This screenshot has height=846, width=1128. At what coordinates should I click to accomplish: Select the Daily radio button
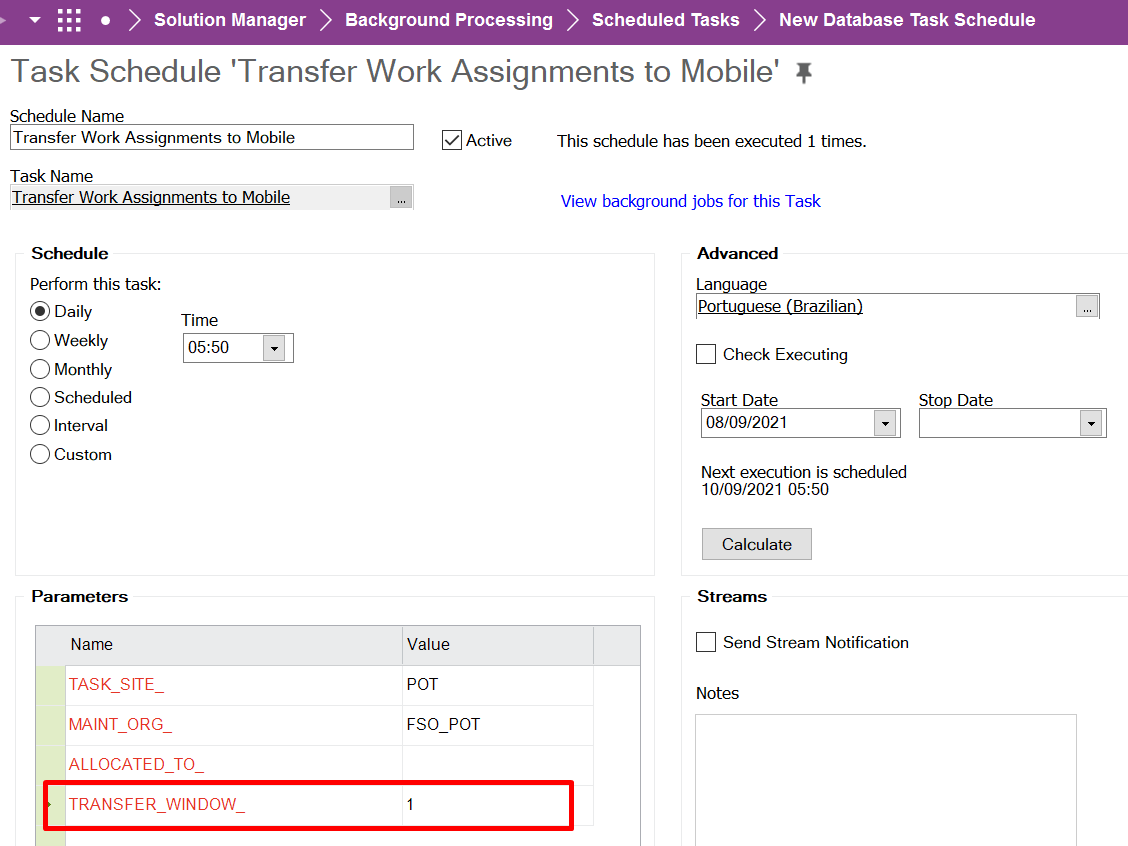(x=40, y=311)
